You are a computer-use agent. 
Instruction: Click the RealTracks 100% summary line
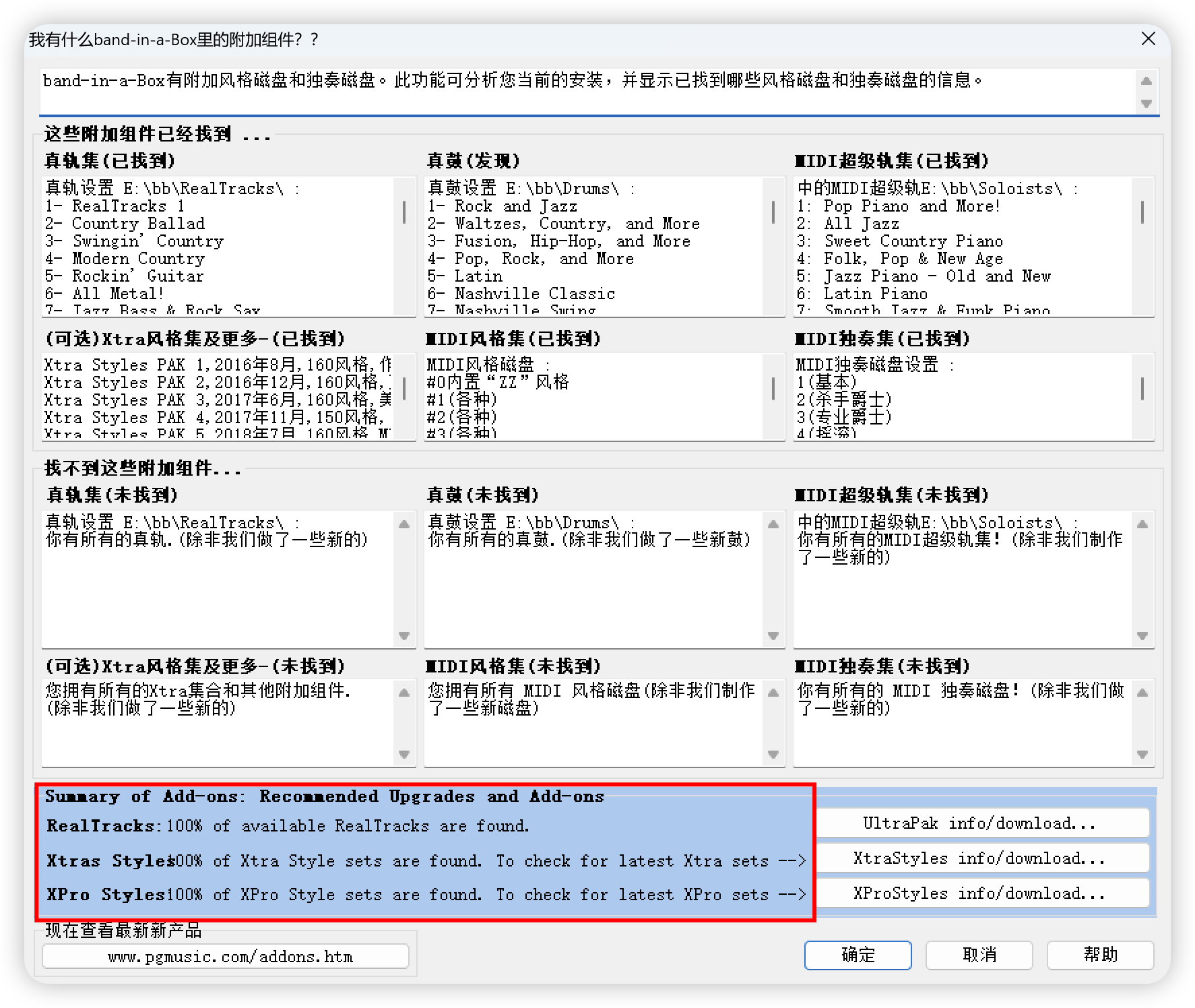288,826
